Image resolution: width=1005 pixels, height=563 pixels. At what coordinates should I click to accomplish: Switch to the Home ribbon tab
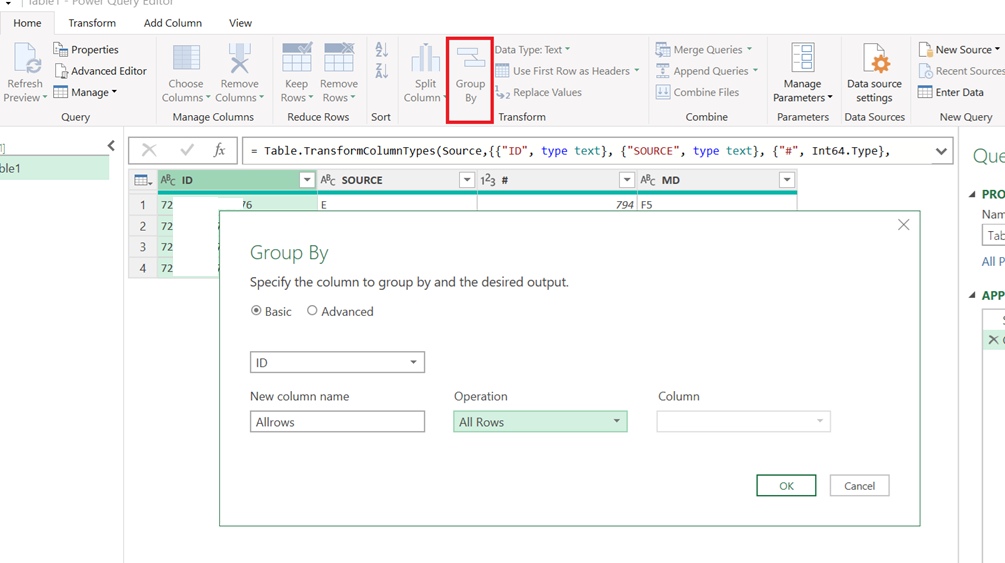(x=27, y=23)
